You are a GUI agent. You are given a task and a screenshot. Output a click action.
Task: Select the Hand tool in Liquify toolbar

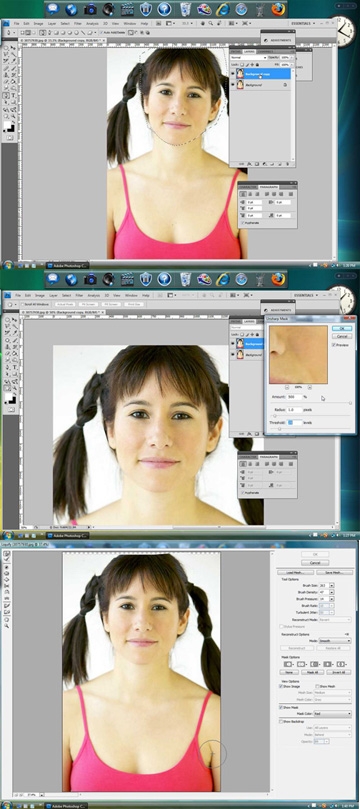7,619
